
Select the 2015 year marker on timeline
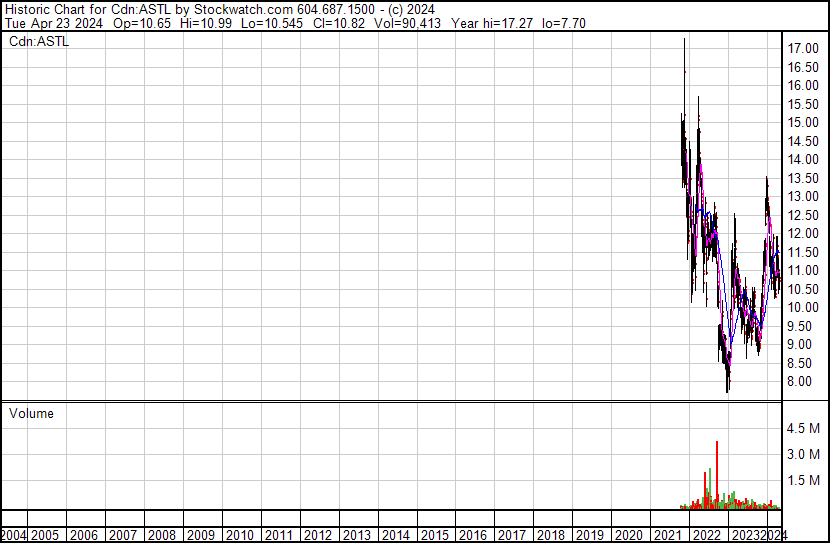(x=433, y=535)
